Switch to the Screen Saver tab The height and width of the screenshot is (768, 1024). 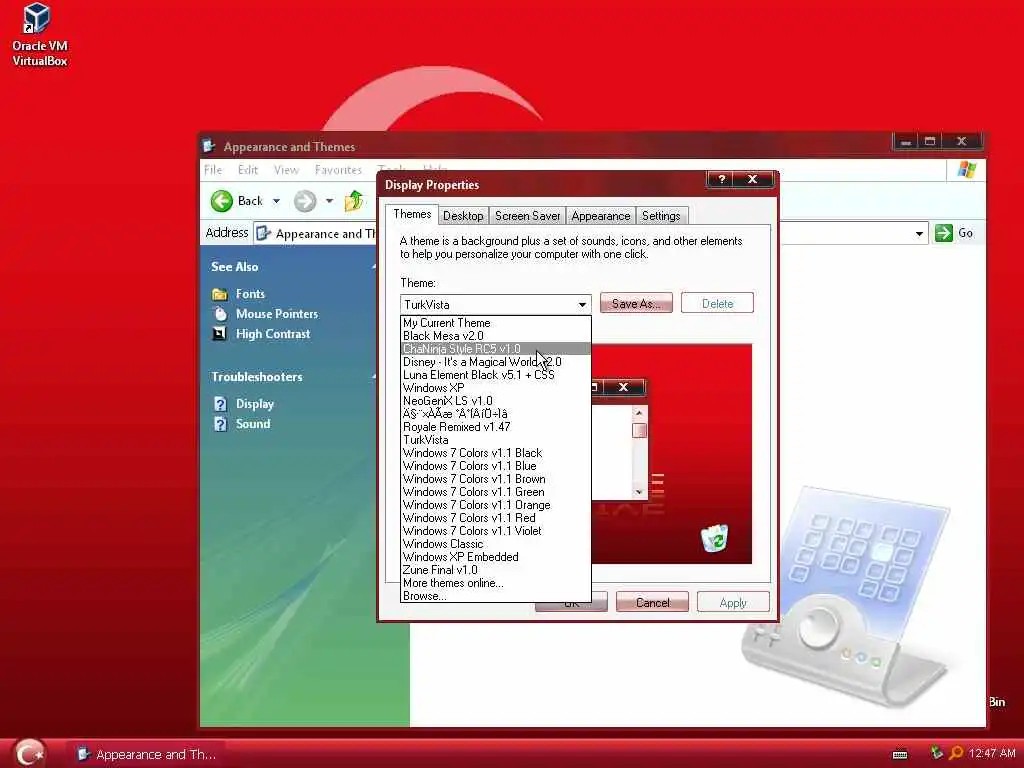[x=528, y=216]
